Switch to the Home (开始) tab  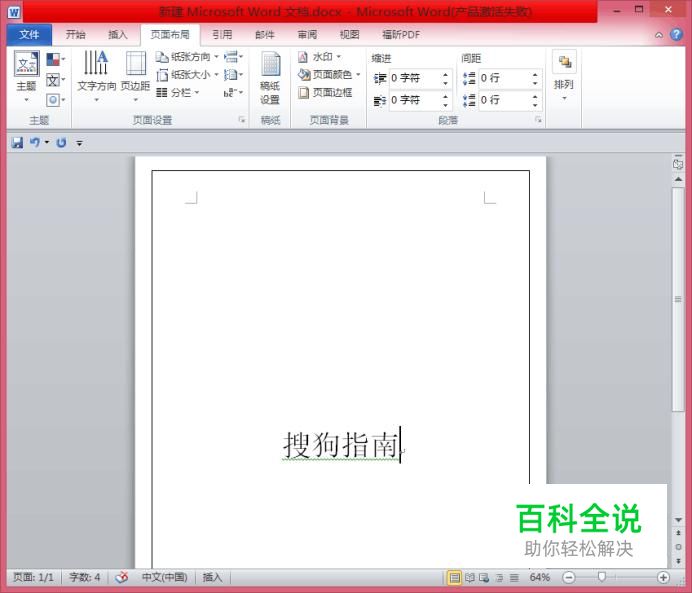point(75,35)
